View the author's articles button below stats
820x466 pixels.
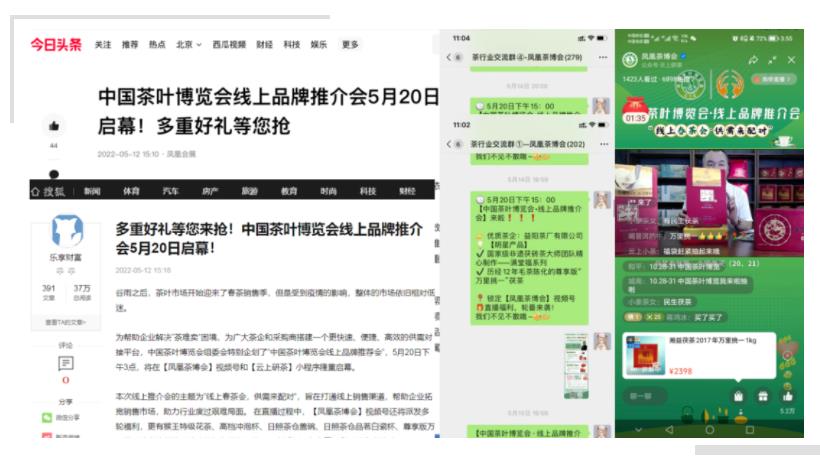tap(66, 322)
